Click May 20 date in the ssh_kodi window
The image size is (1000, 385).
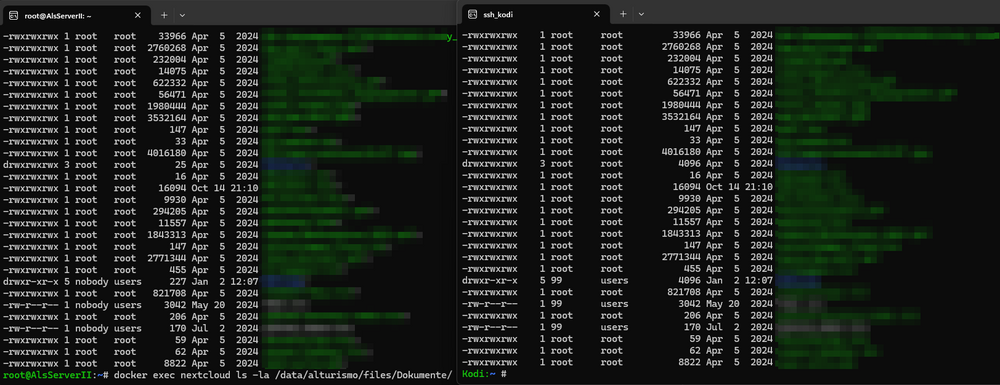739,304
